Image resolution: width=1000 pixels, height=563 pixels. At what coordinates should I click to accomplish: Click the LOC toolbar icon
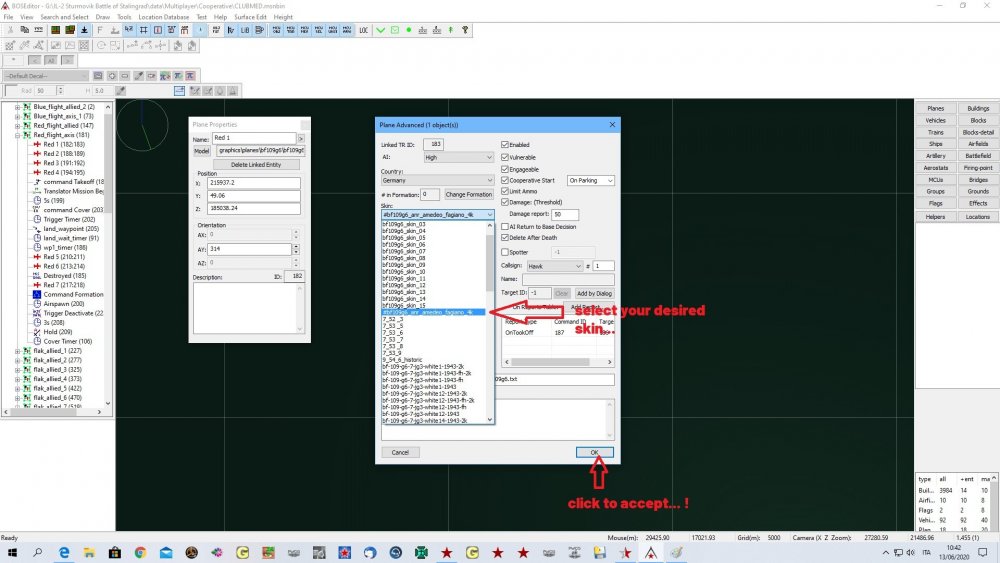click(x=365, y=31)
